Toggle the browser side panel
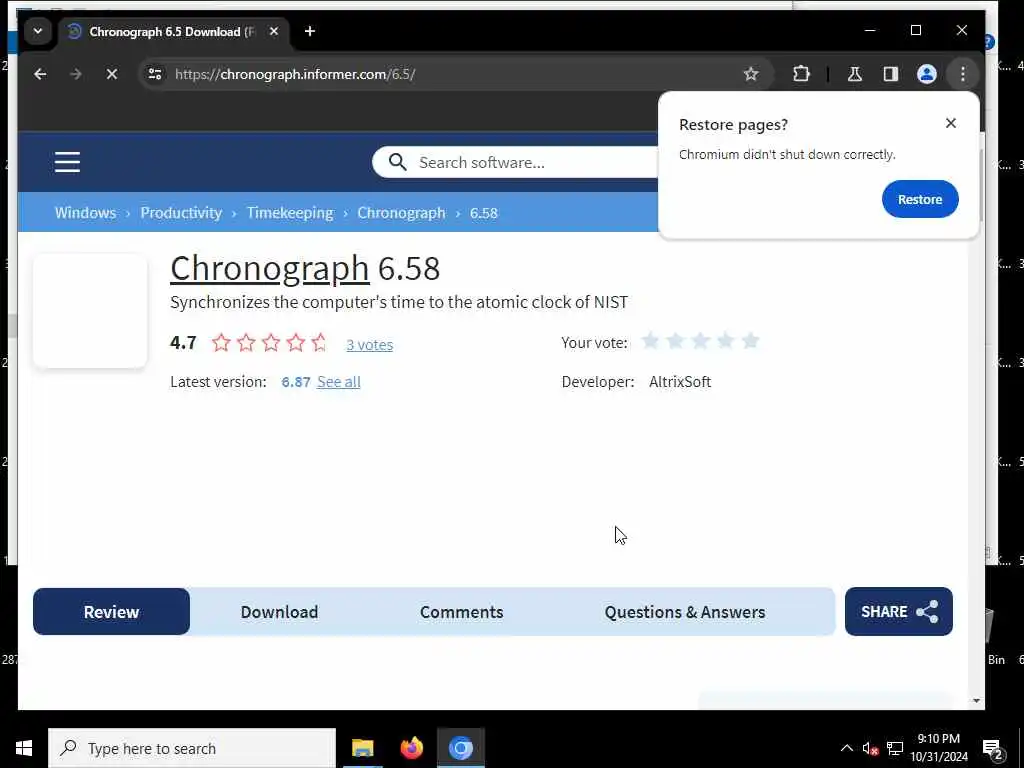 [891, 74]
